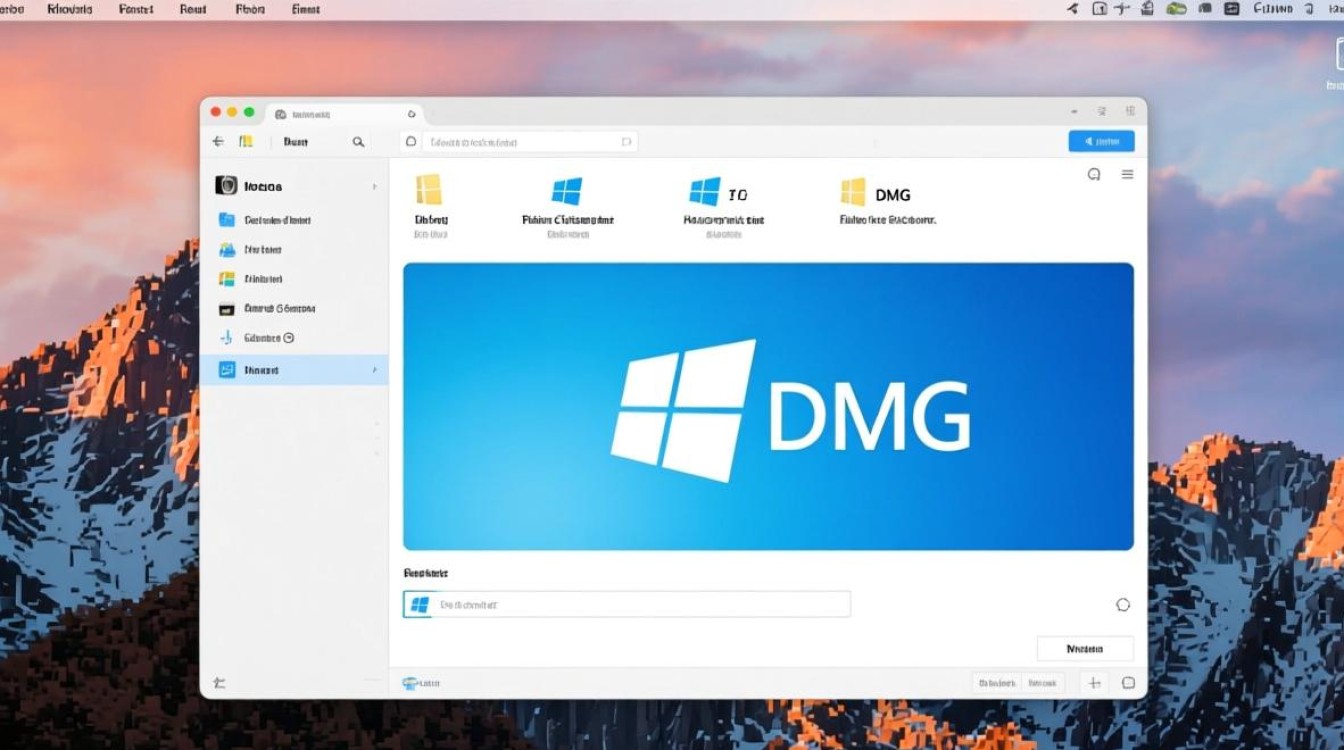The image size is (1344, 750).
Task: Click the magnifying glass search icon in the toolbar
Action: (358, 141)
